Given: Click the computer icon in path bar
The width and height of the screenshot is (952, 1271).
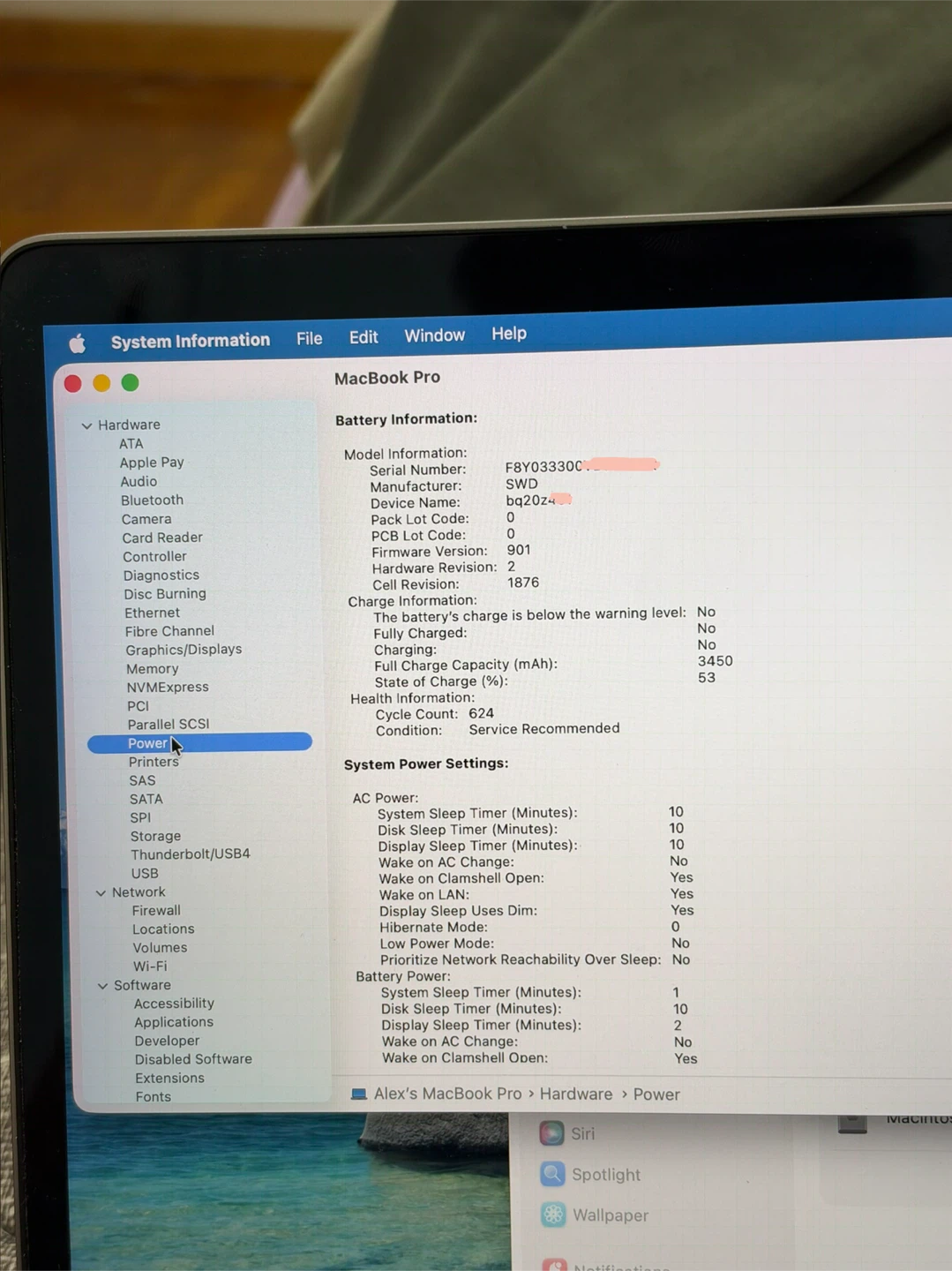Looking at the screenshot, I should pos(358,1094).
